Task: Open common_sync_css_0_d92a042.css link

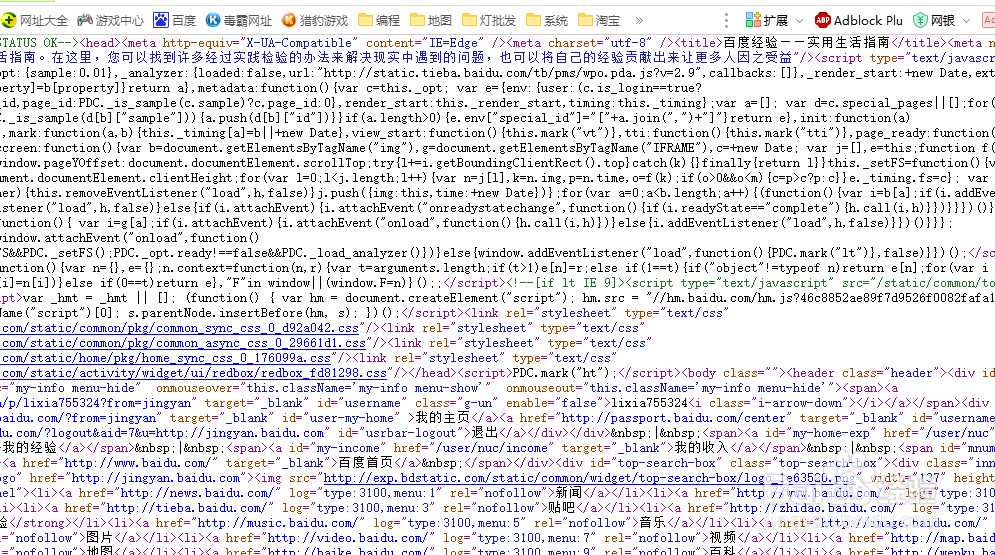Action: 180,328
